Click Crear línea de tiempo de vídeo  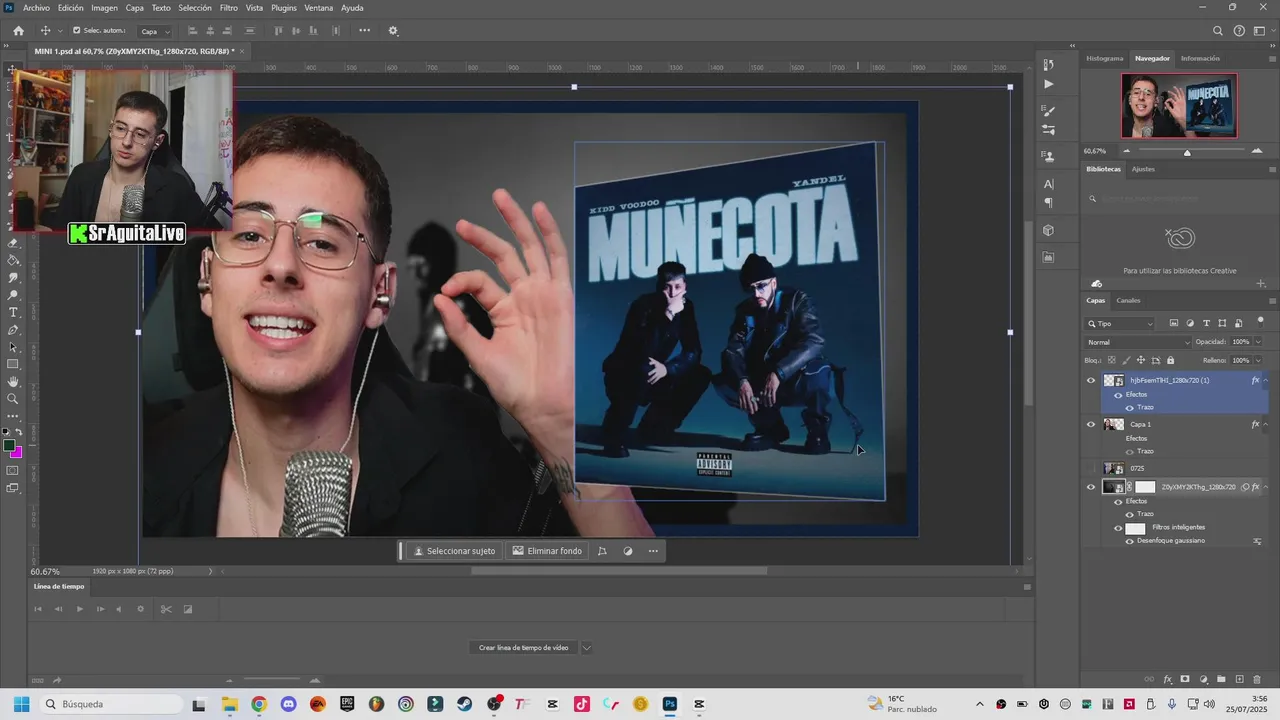click(523, 648)
